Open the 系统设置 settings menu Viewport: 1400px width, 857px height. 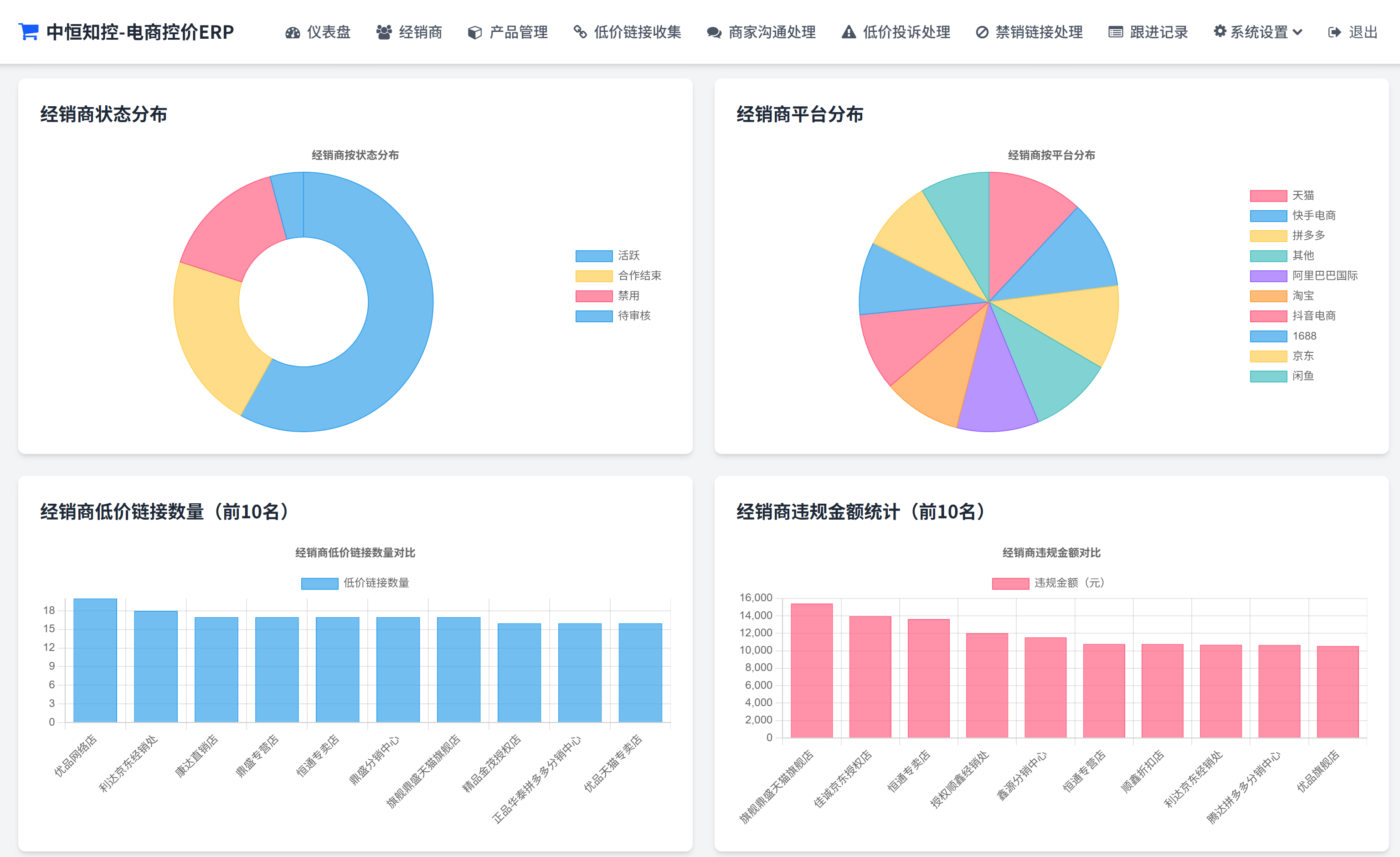click(x=1258, y=32)
